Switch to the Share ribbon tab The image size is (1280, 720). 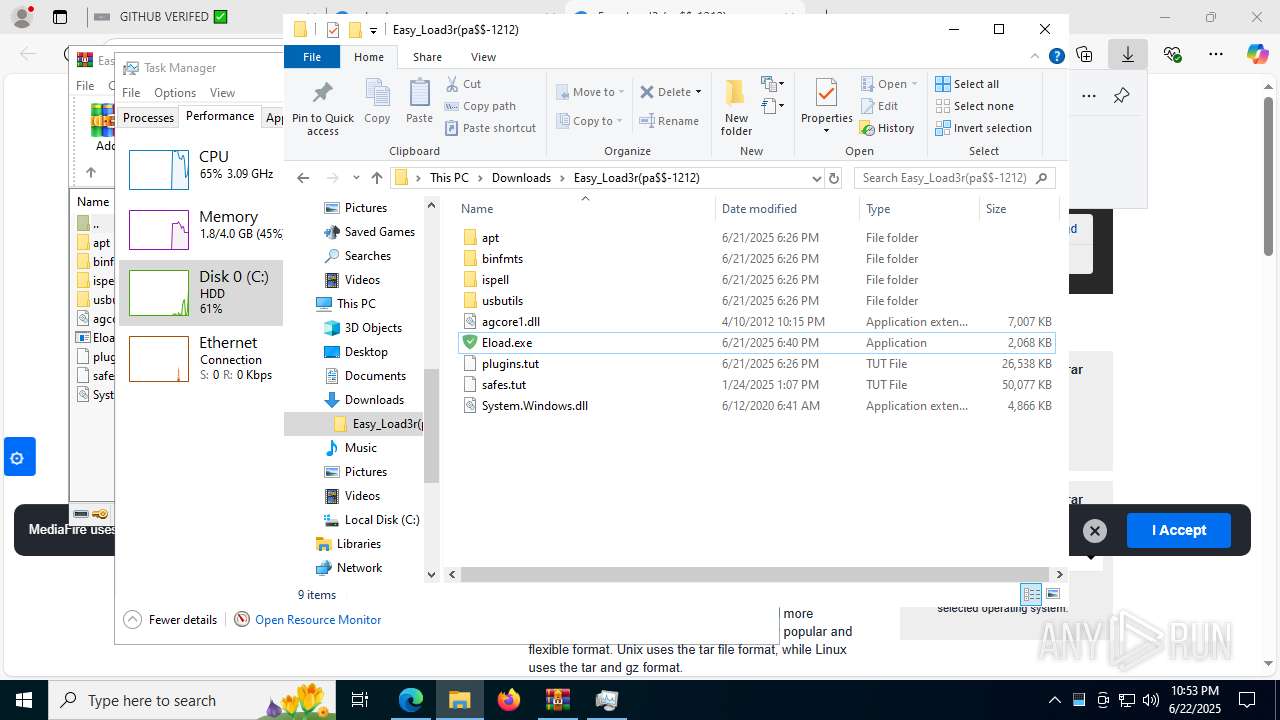427,57
